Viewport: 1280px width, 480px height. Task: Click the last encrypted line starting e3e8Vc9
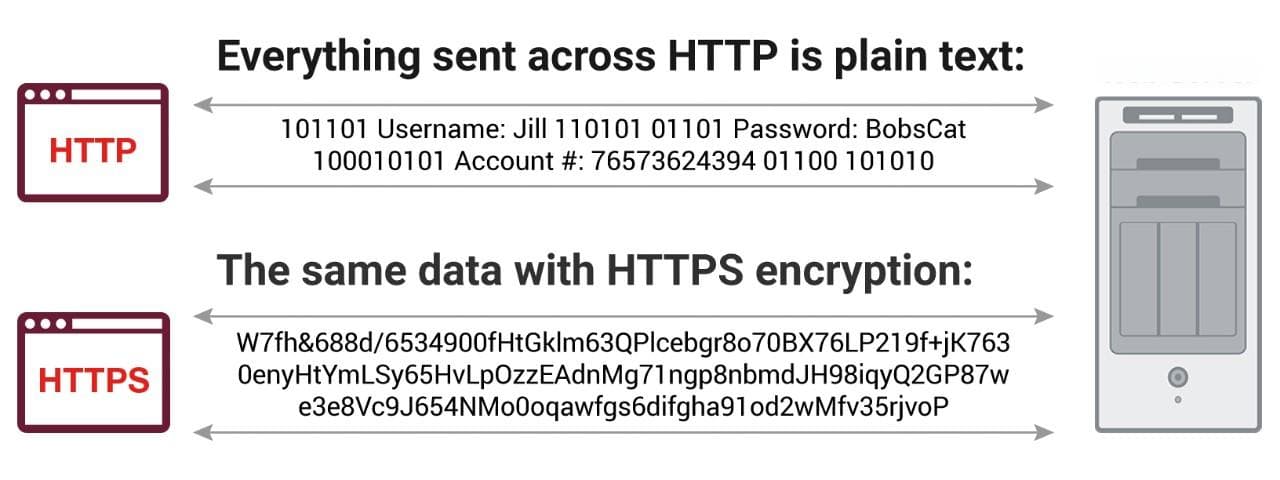(x=624, y=406)
